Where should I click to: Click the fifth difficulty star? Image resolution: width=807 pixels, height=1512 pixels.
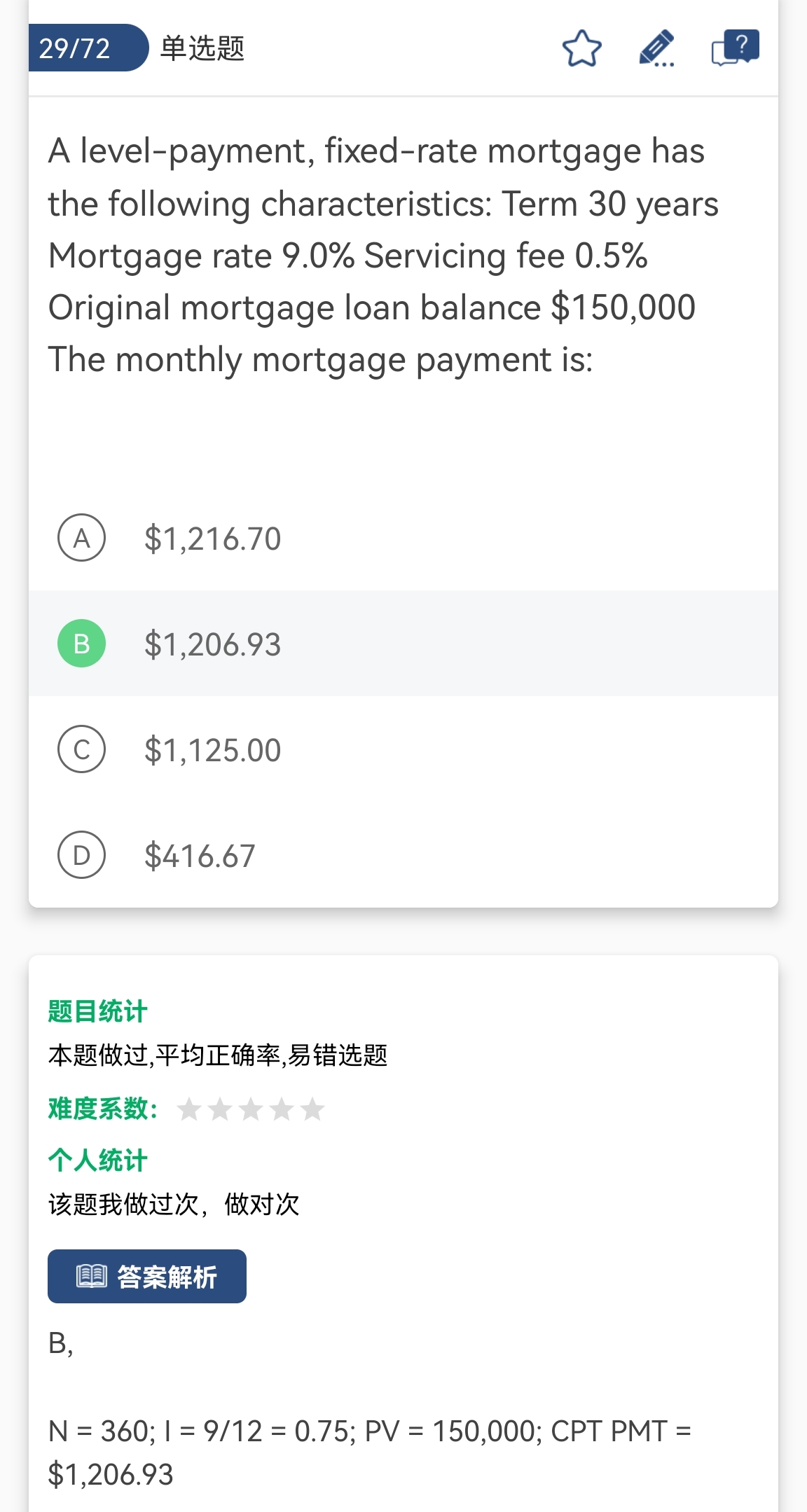point(312,1109)
